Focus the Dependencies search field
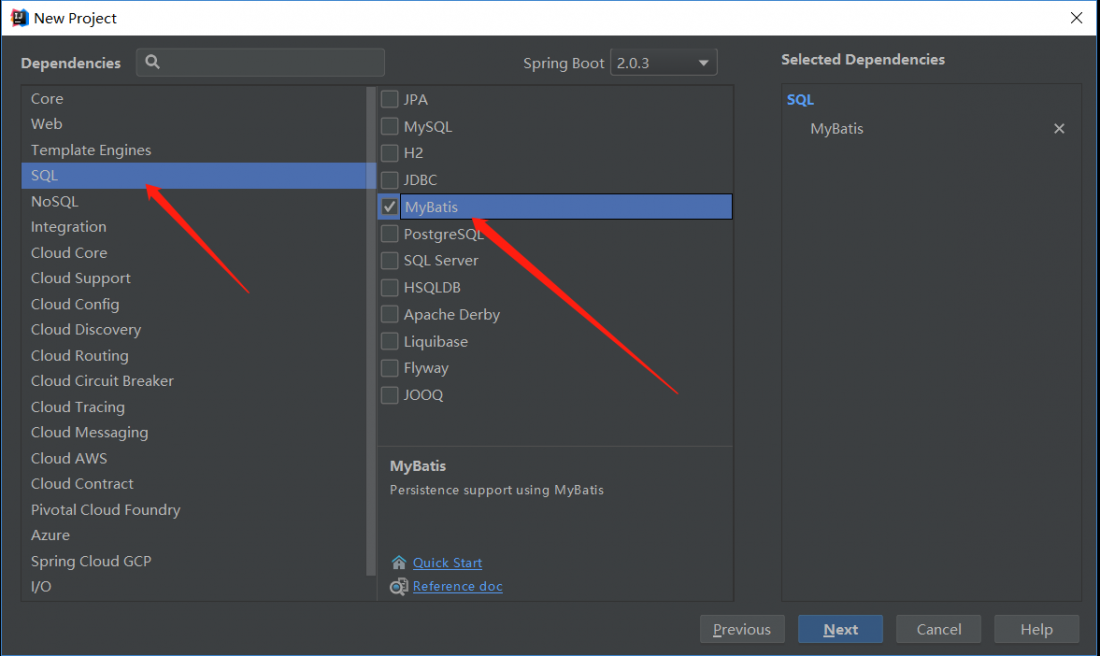Screen dimensions: 1100x656 (x=260, y=62)
